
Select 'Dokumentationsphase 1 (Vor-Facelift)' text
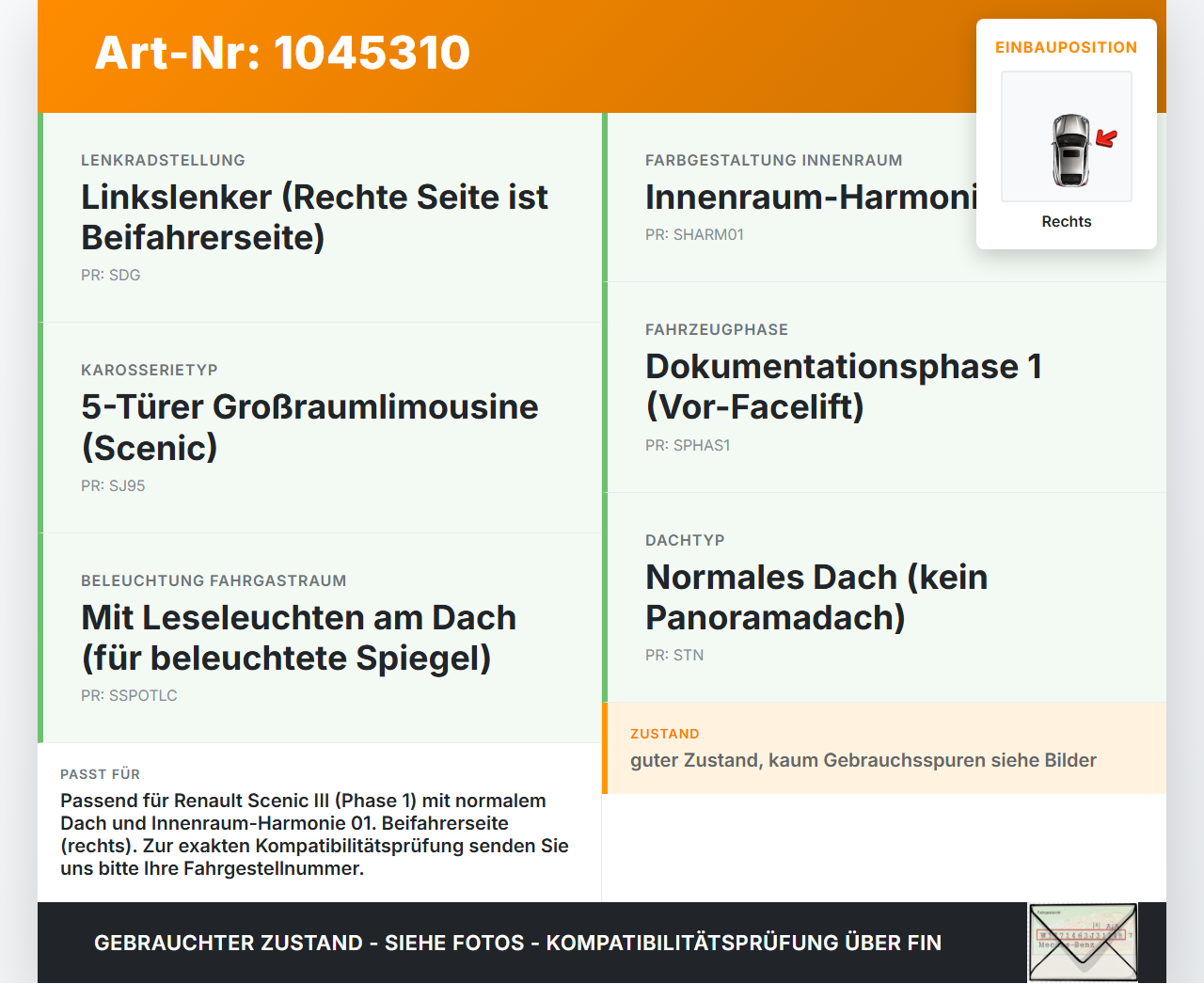coord(844,387)
